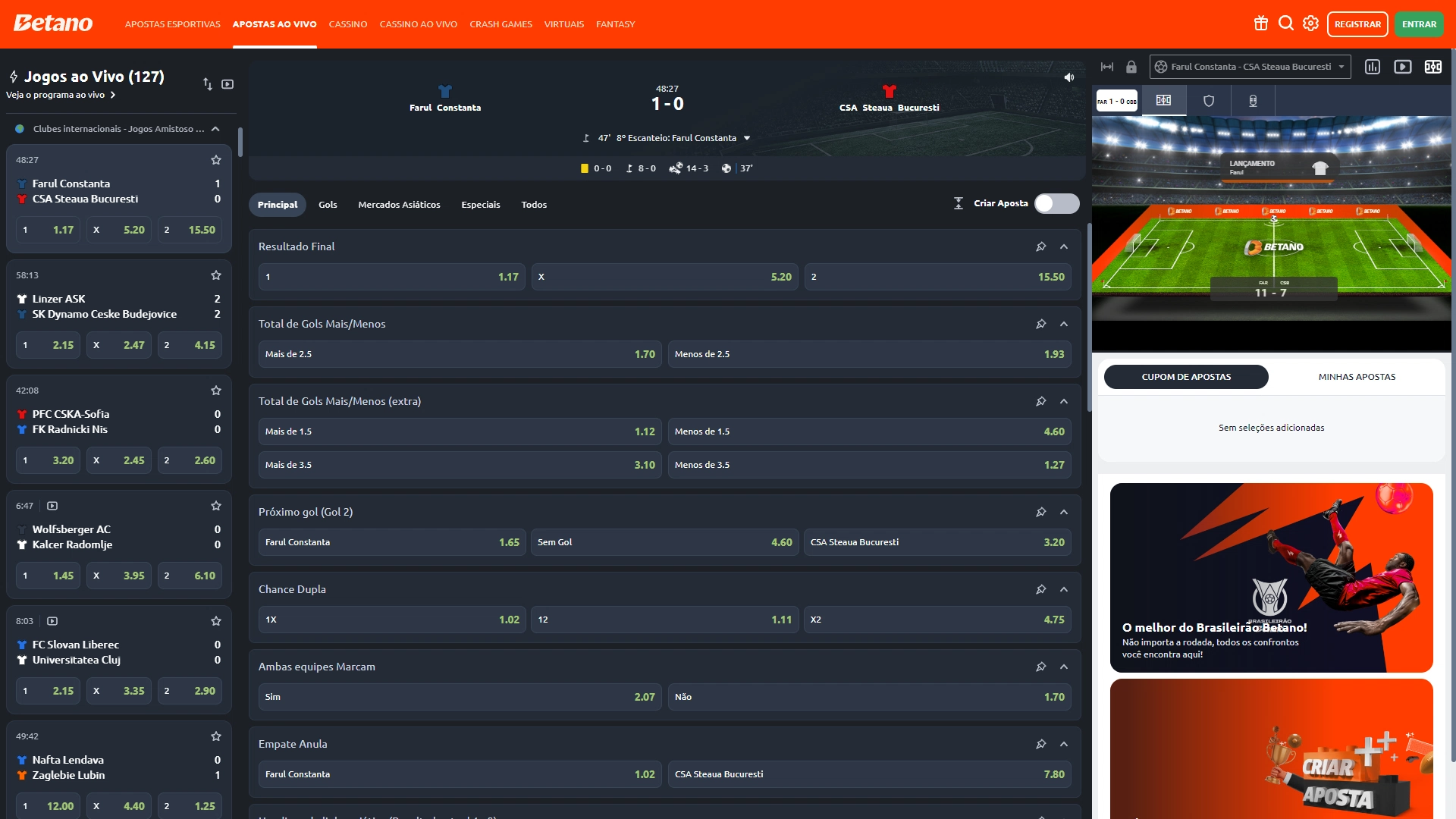Click the left sidebar scrollbar
1456x819 pixels.
pyautogui.click(x=240, y=142)
